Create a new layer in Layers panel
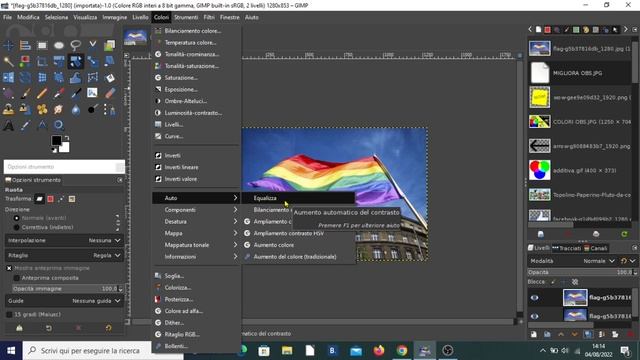Screen dimensions: 640x360 pos(533,334)
